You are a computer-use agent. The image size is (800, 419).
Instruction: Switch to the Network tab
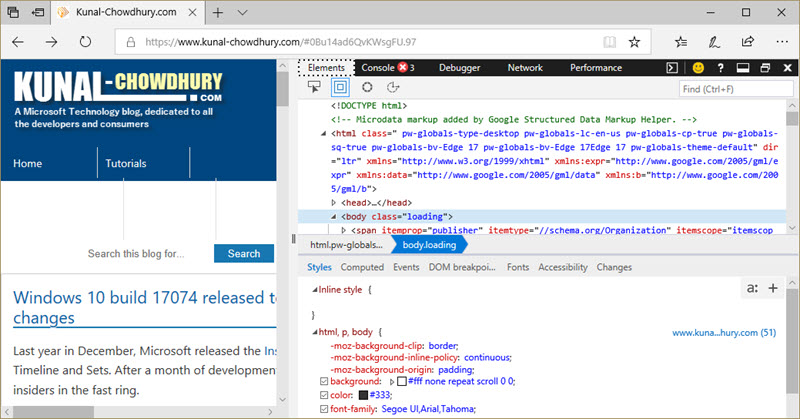point(525,67)
